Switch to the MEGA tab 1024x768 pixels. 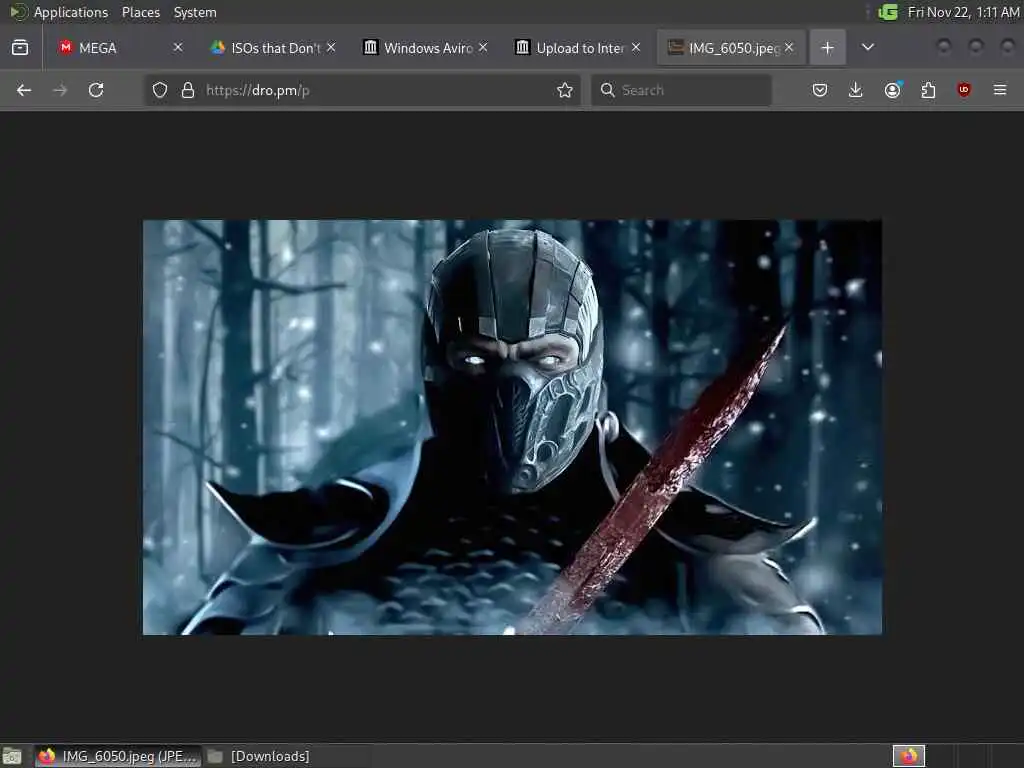tap(120, 48)
